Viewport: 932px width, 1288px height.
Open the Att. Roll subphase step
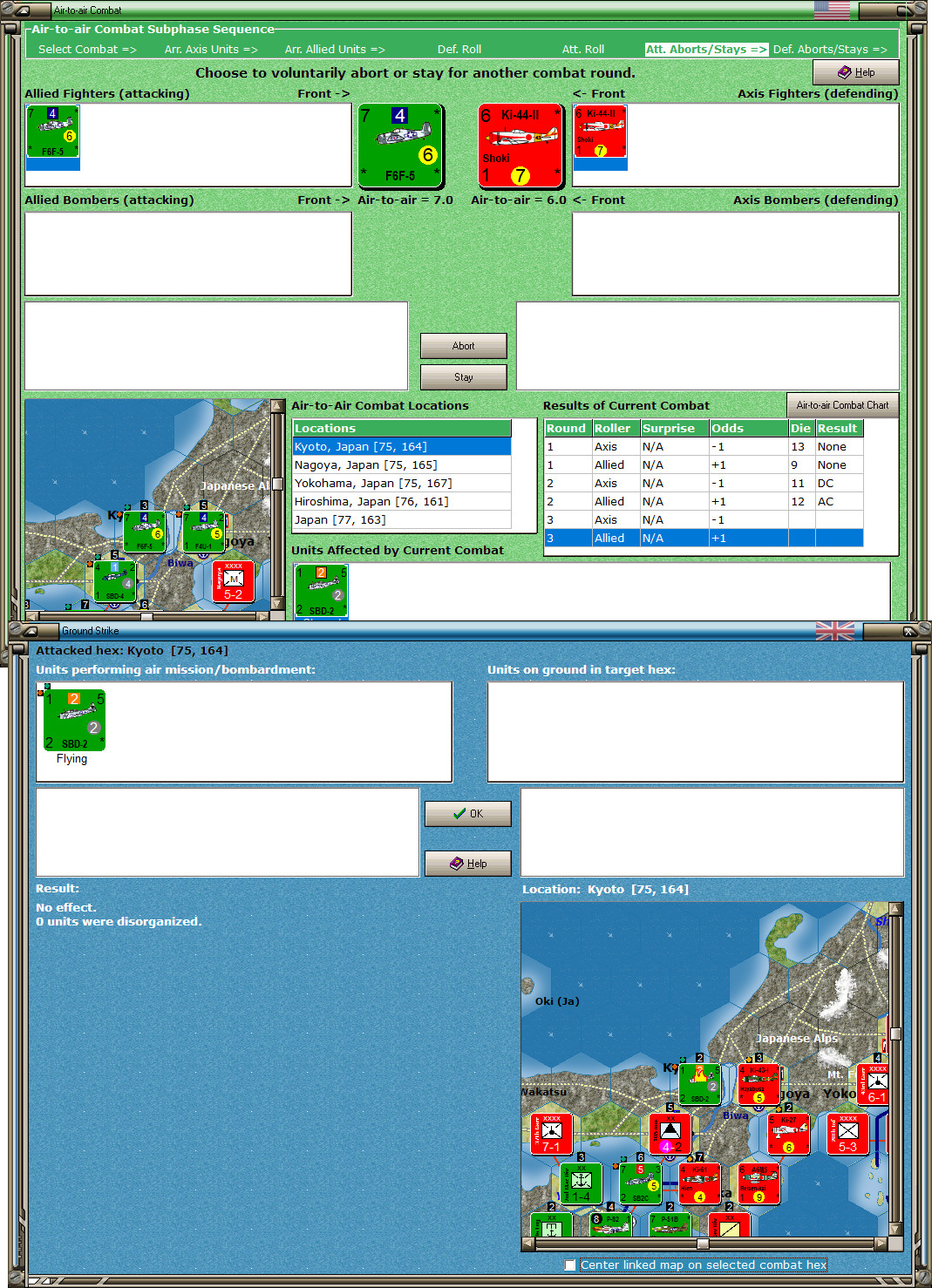tap(583, 50)
